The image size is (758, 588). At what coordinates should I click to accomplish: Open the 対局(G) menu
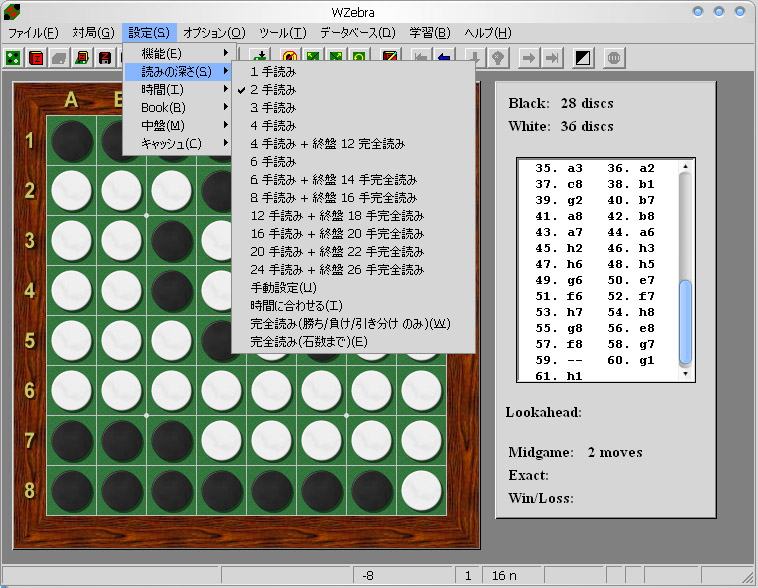click(93, 33)
